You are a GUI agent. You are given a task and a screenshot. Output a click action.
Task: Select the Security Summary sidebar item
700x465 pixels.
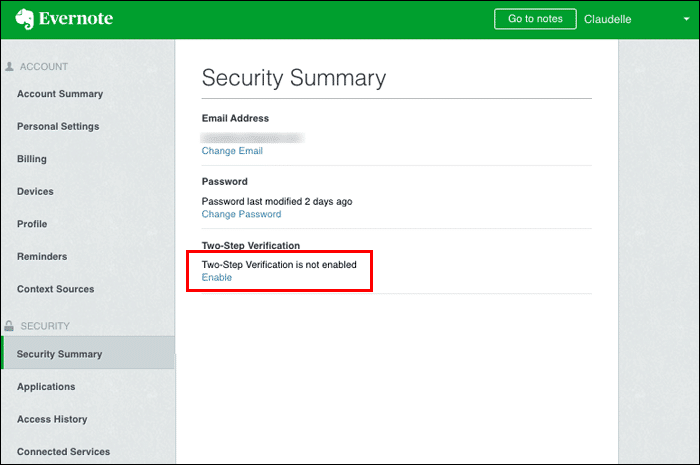coord(88,353)
